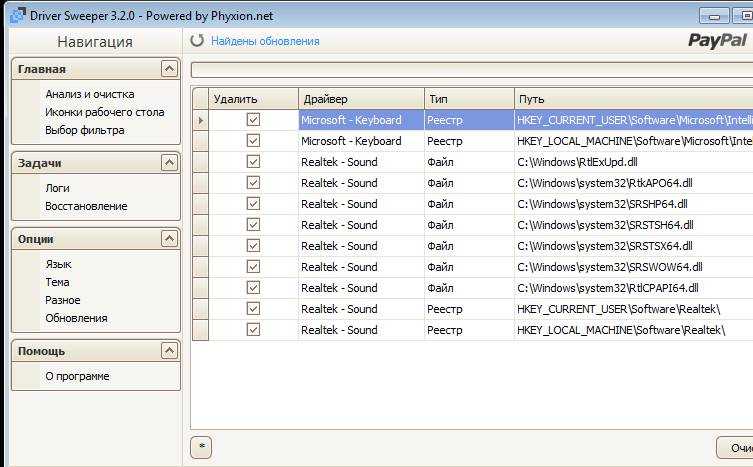Click the refresh icon beside Найдены обновления

tap(197, 41)
